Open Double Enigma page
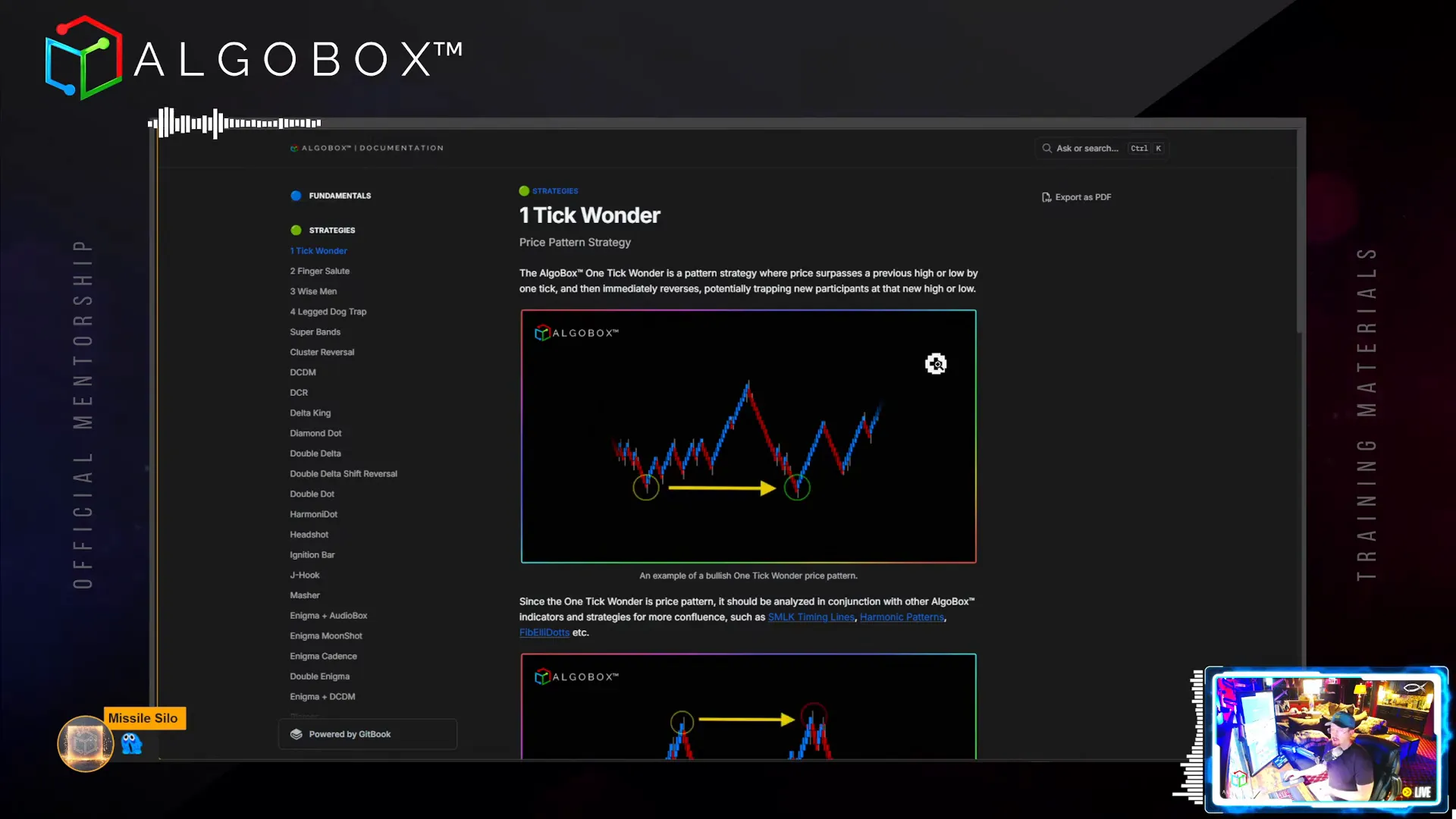 click(x=319, y=676)
